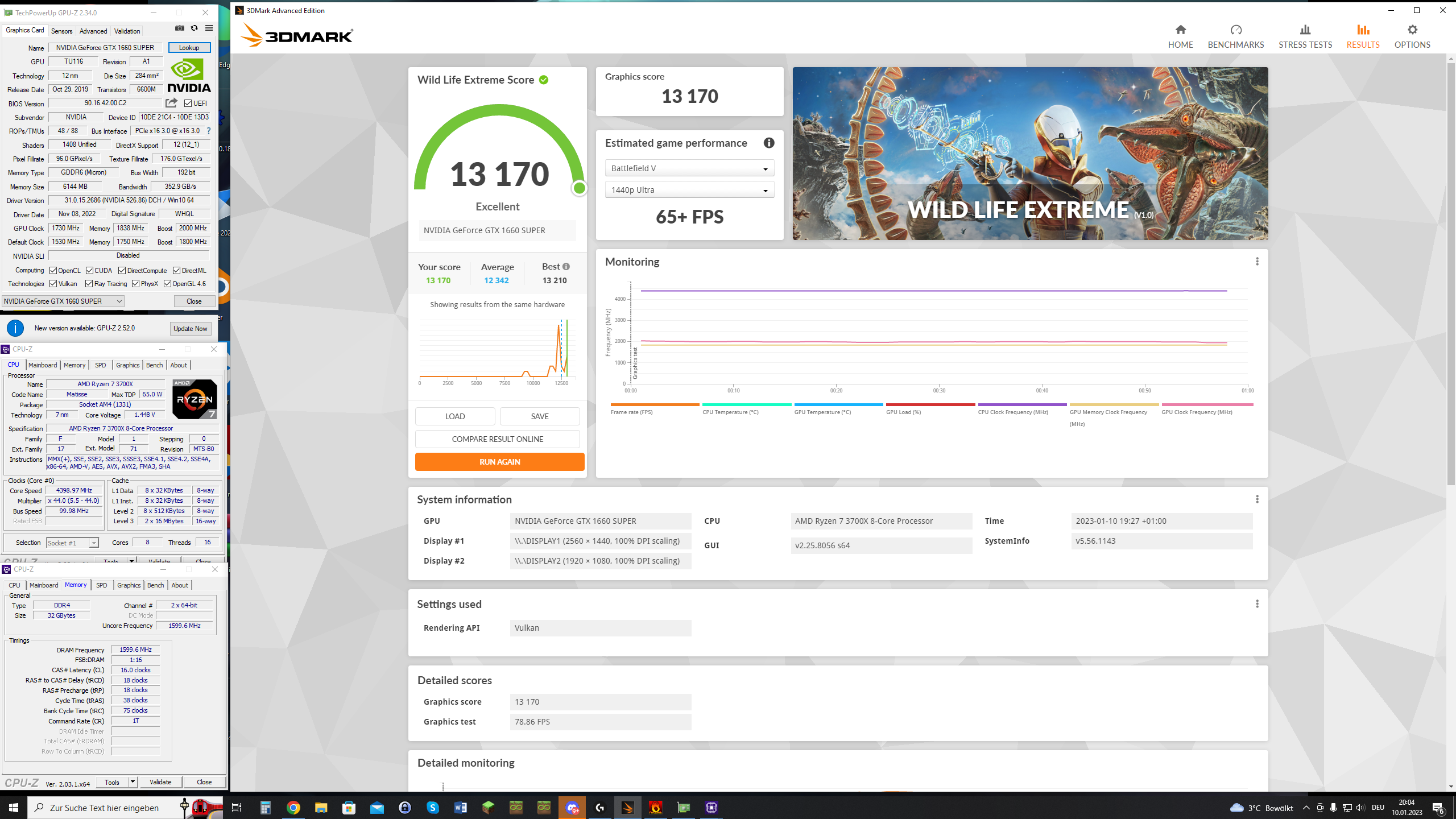Open Microsoft Word from the taskbar
1456x819 pixels.
point(461,808)
